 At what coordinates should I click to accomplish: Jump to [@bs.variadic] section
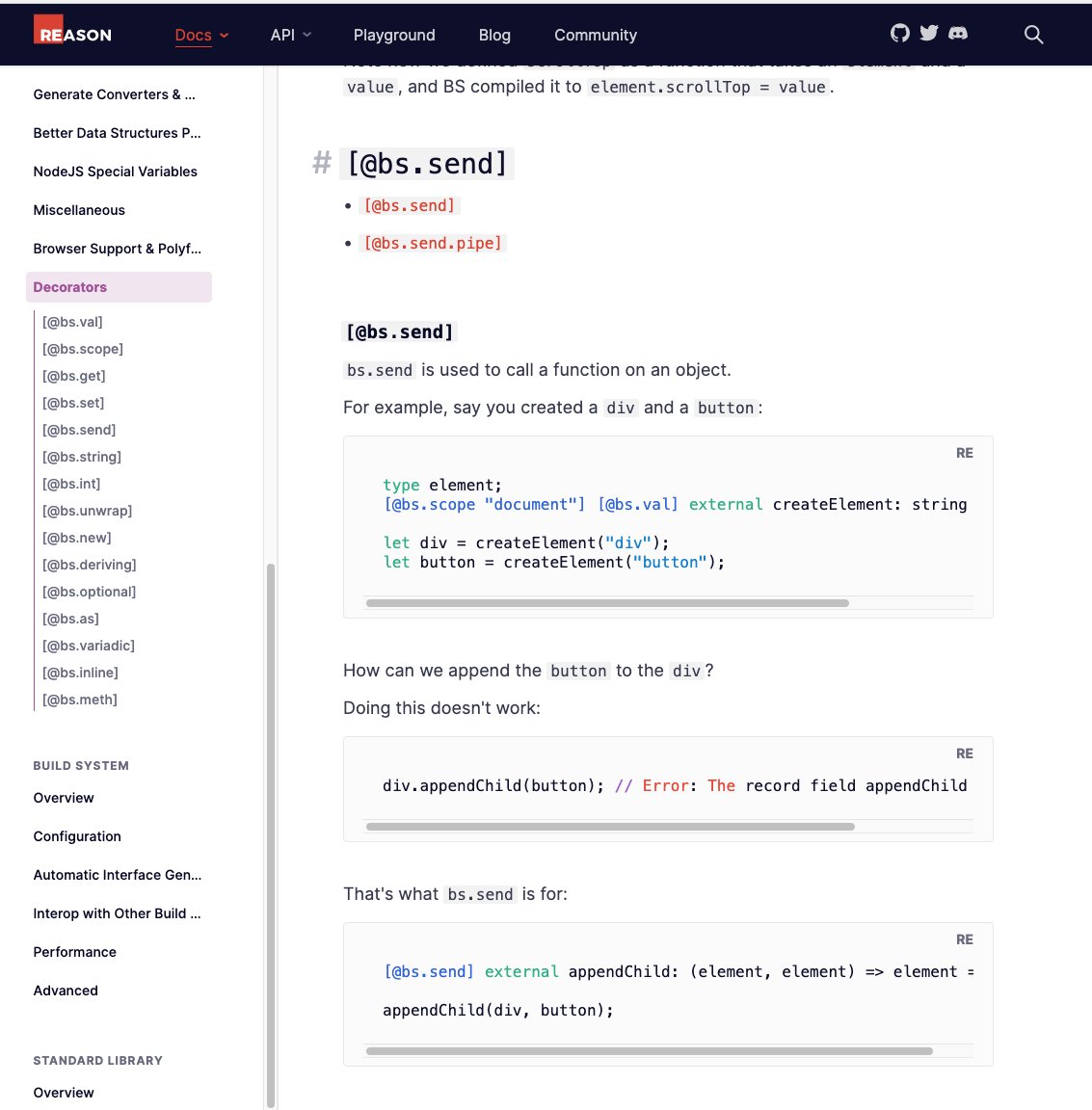[x=89, y=645]
